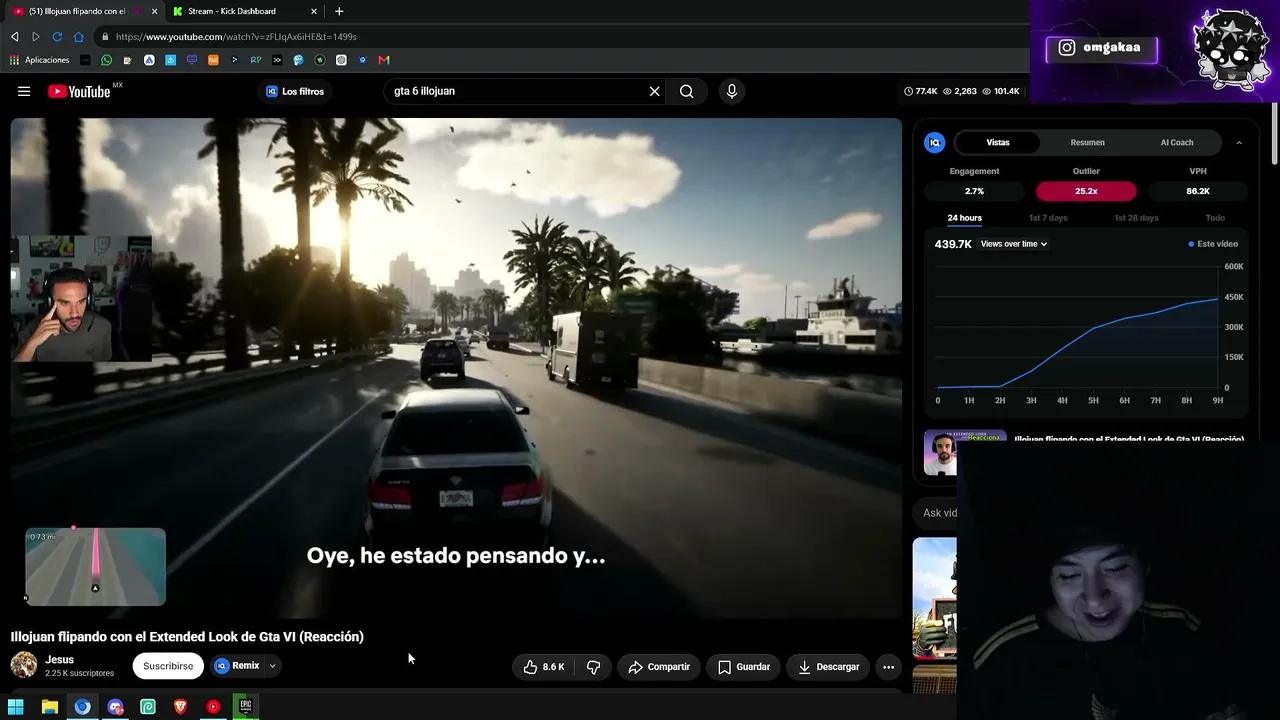The width and height of the screenshot is (1280, 720).
Task: Toggle the Este video chart legend
Action: click(x=1213, y=244)
